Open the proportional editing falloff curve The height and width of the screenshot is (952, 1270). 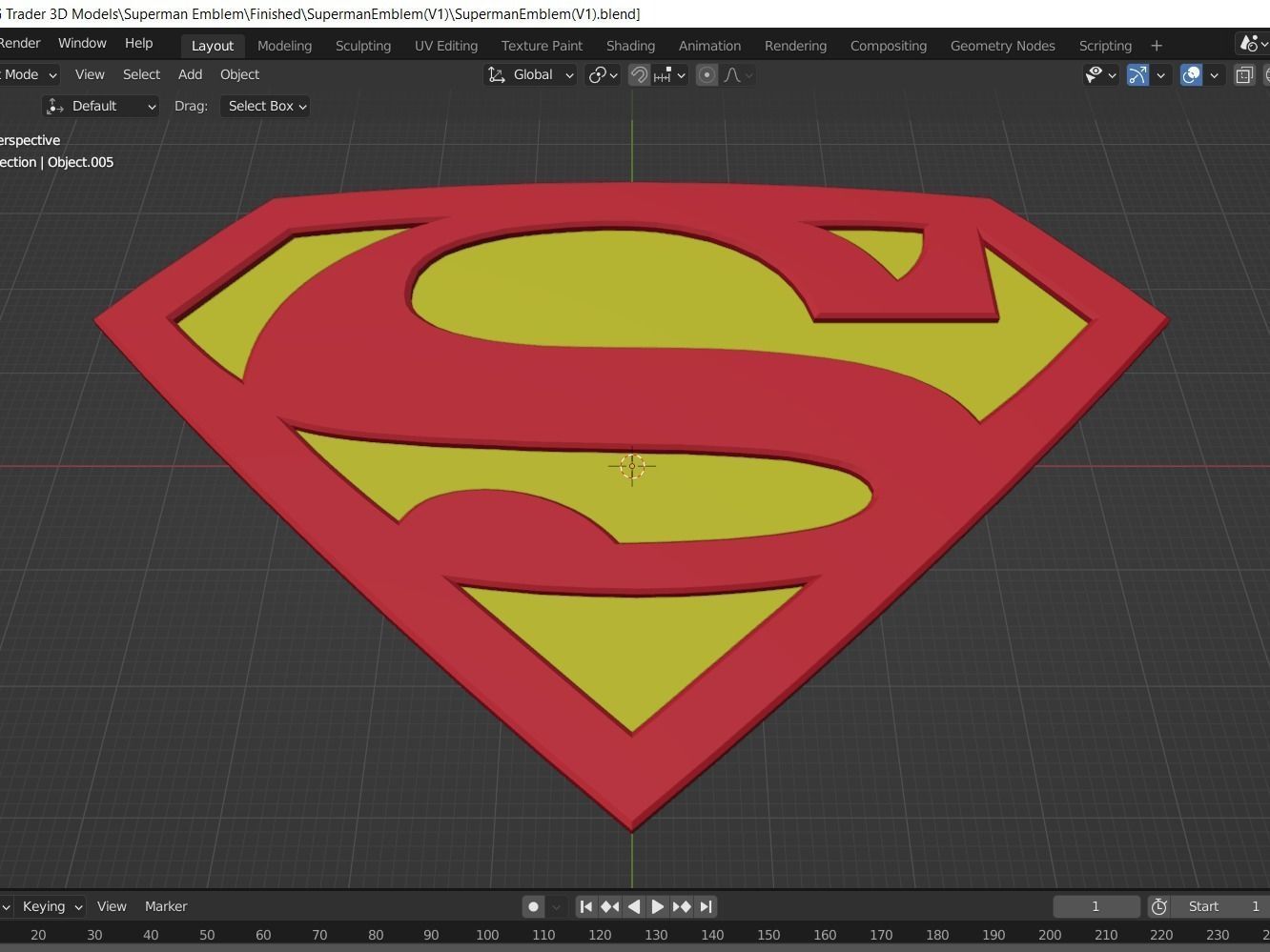coord(738,74)
